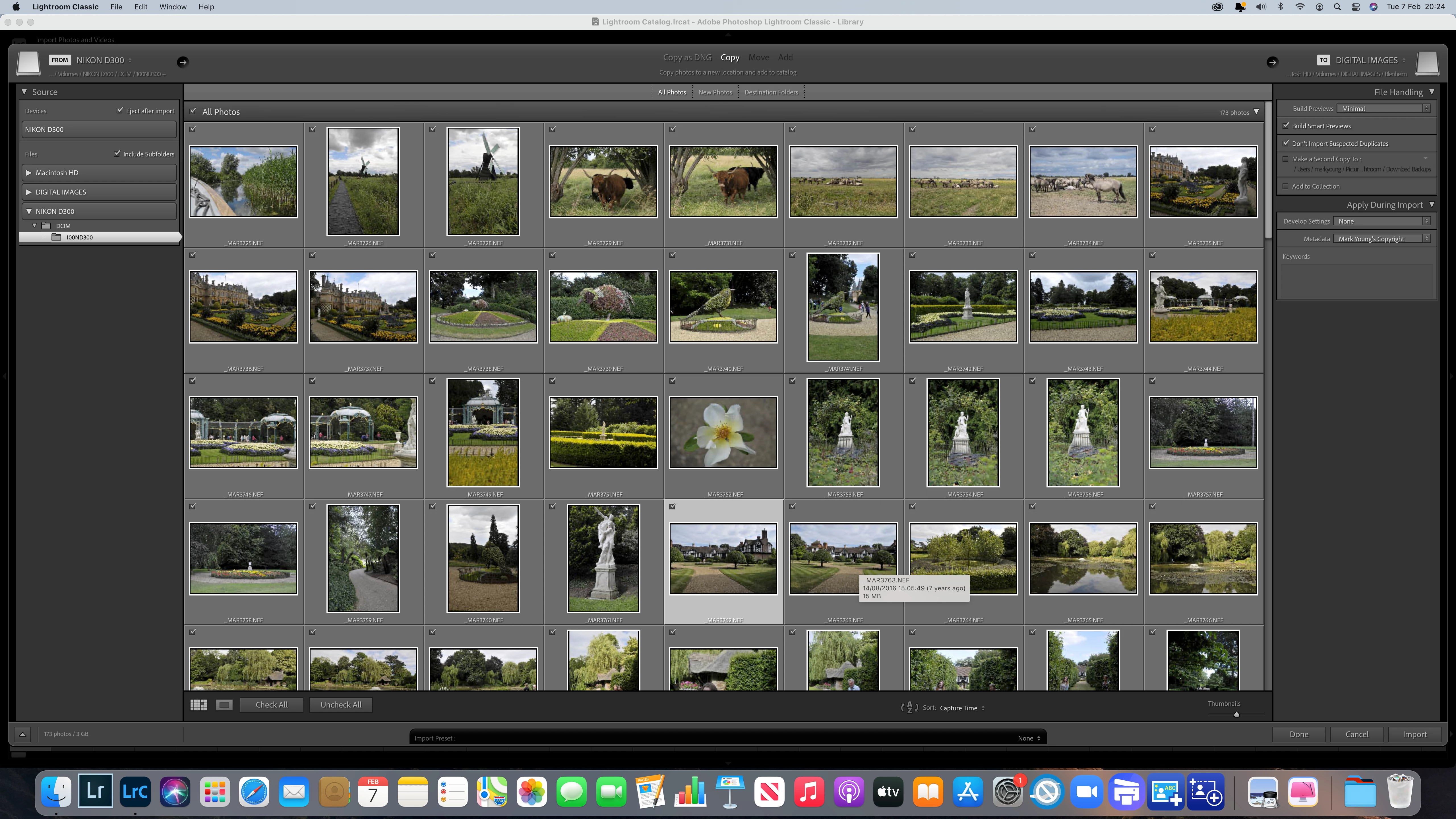
Task: Select the white flower _MAR3752.NEF thumbnail
Action: pos(723,432)
